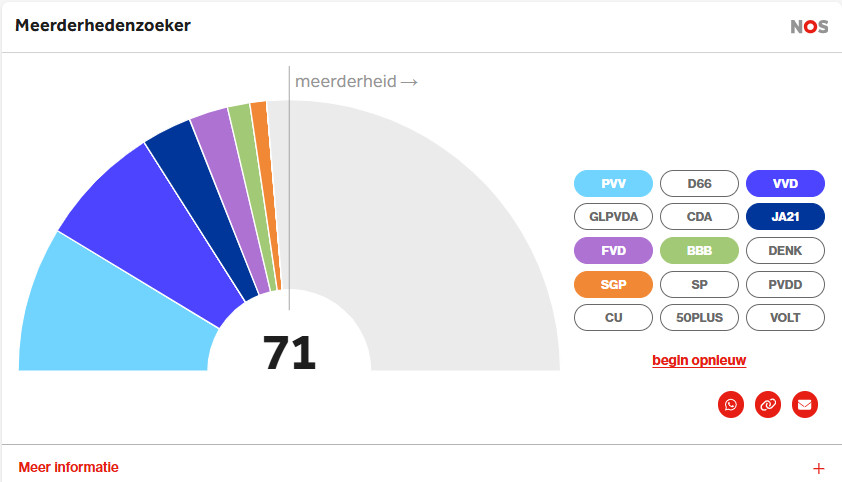Toggle the GLPVDA party button
This screenshot has height=482, width=842.
613,216
